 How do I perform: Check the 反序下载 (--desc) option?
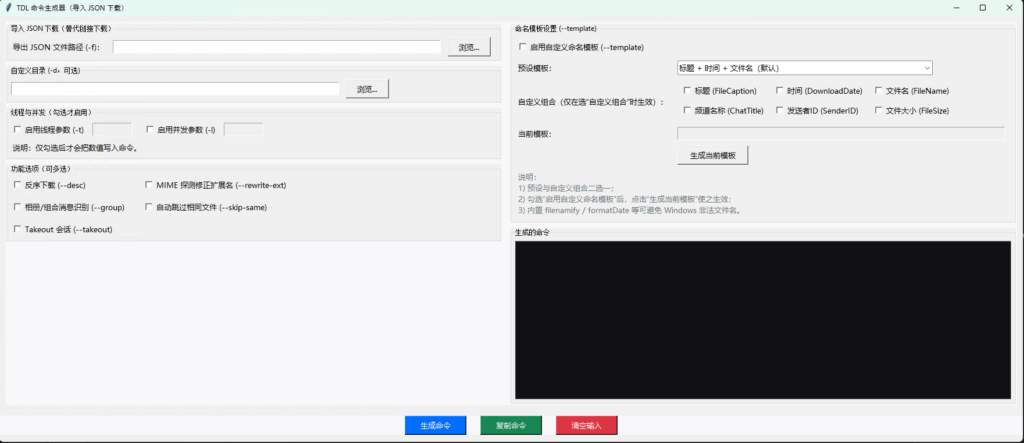tap(17, 185)
